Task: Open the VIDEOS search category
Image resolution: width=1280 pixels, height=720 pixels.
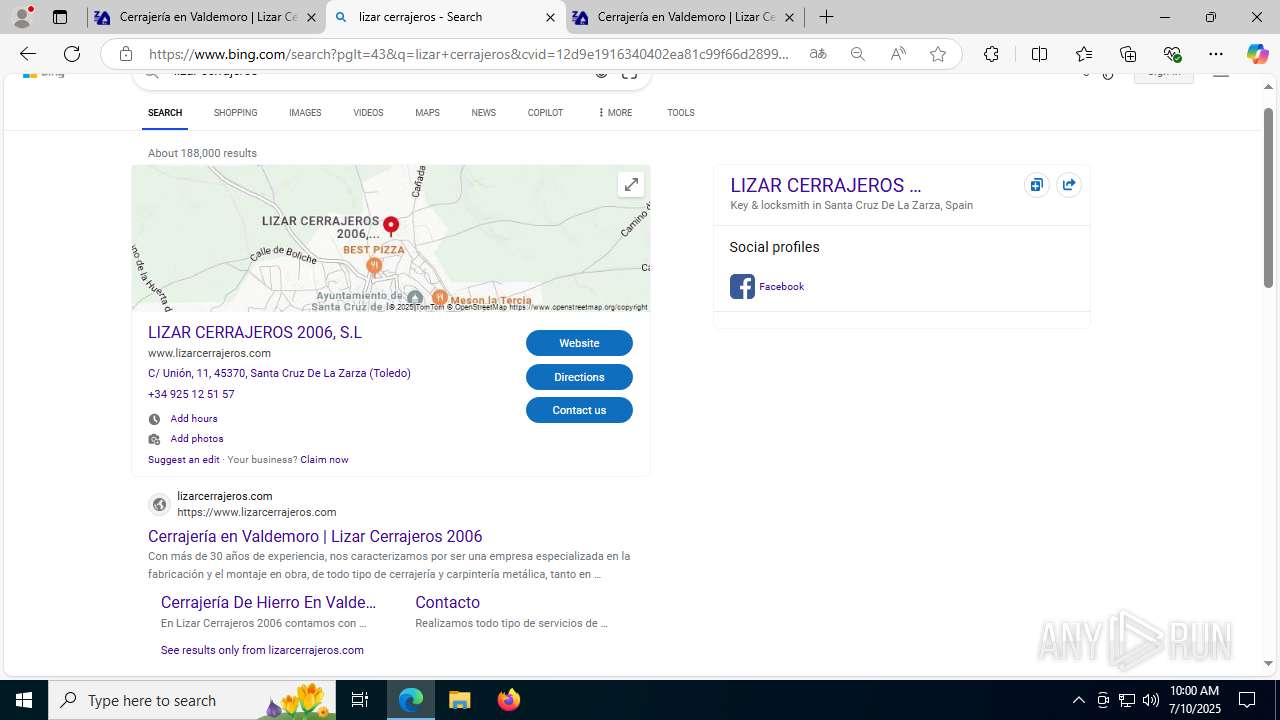Action: click(368, 113)
